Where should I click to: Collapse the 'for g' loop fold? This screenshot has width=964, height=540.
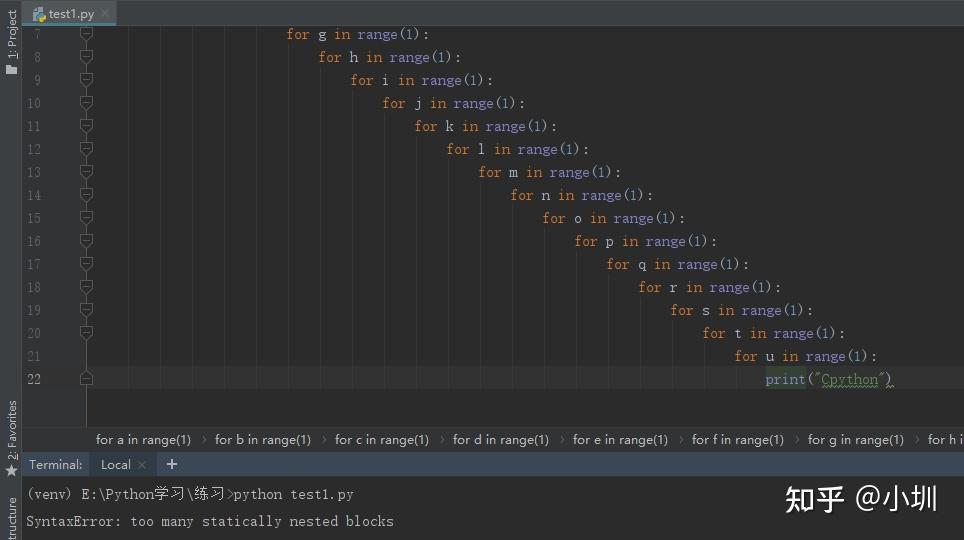pyautogui.click(x=86, y=34)
